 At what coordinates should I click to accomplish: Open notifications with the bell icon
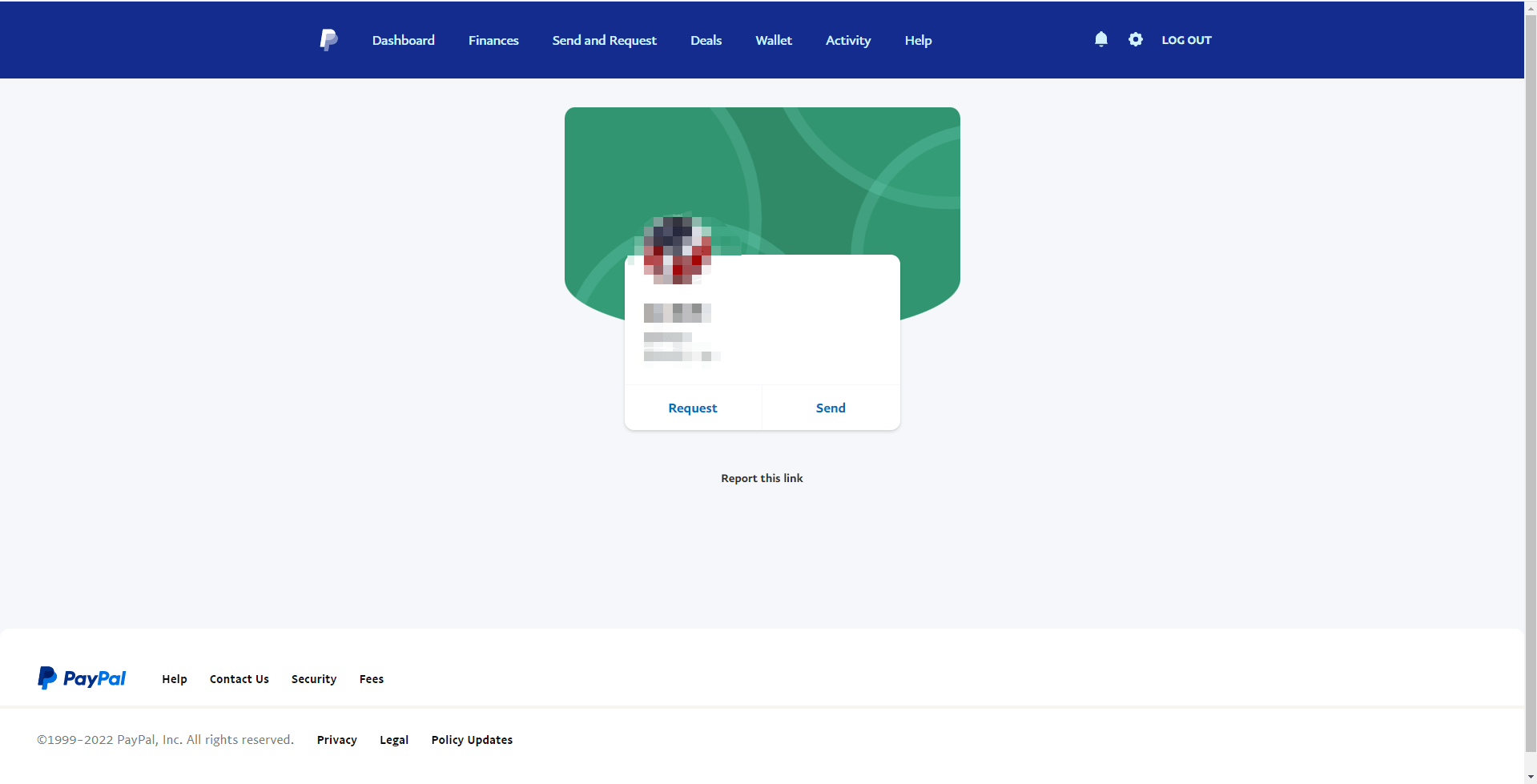click(1100, 39)
